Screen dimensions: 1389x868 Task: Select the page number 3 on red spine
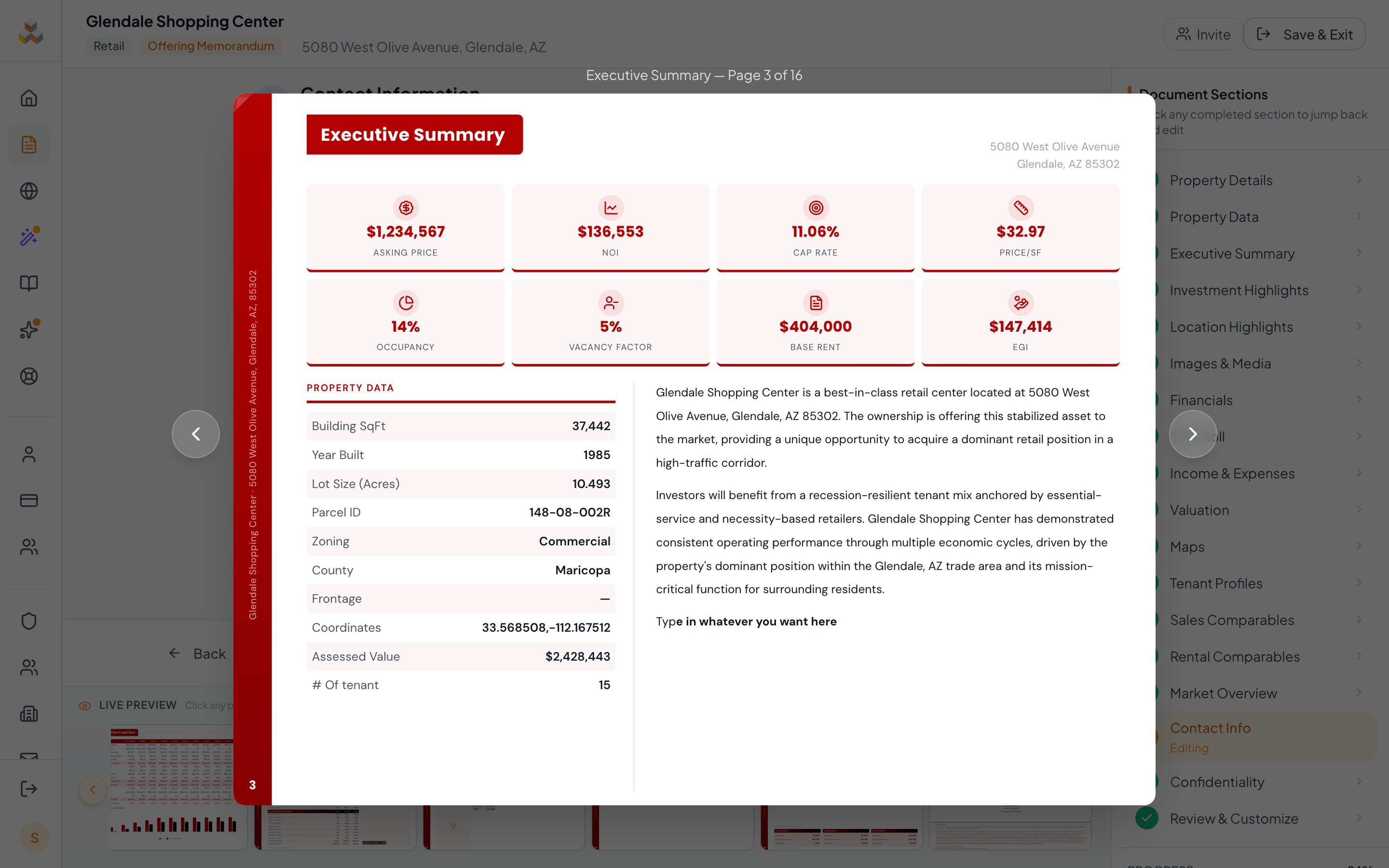click(252, 786)
